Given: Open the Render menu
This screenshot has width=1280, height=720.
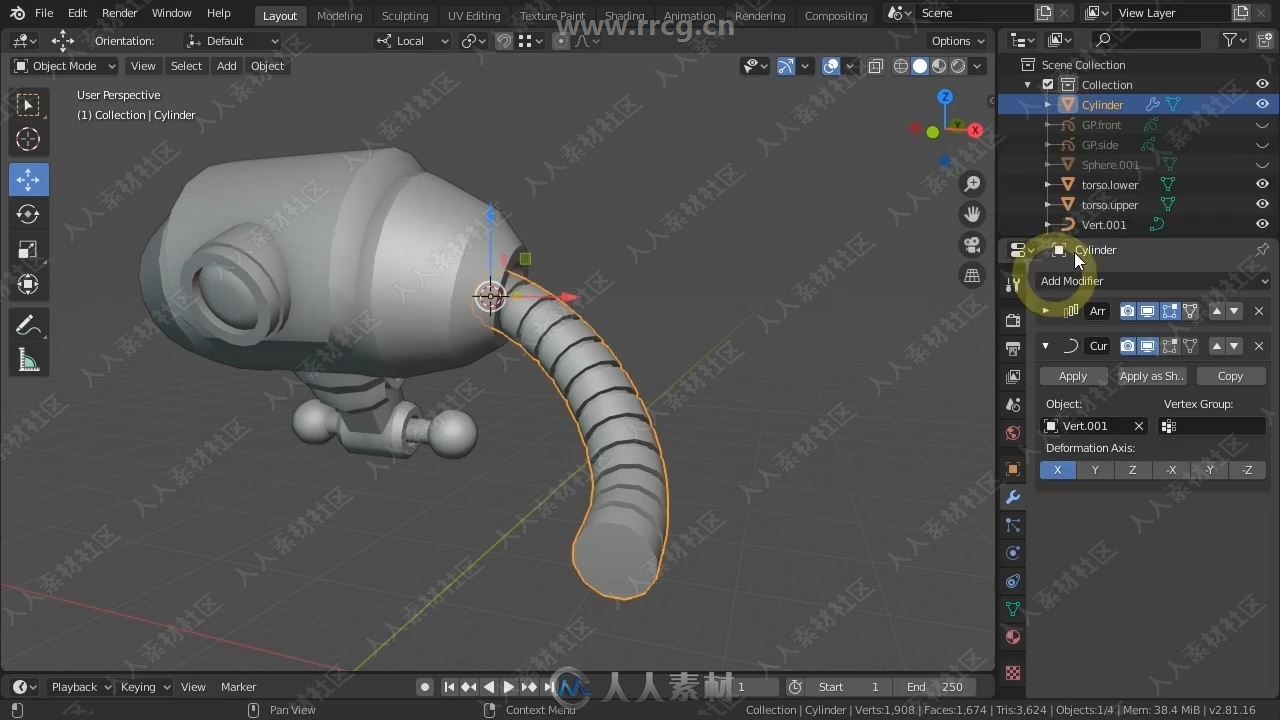Looking at the screenshot, I should coord(120,13).
